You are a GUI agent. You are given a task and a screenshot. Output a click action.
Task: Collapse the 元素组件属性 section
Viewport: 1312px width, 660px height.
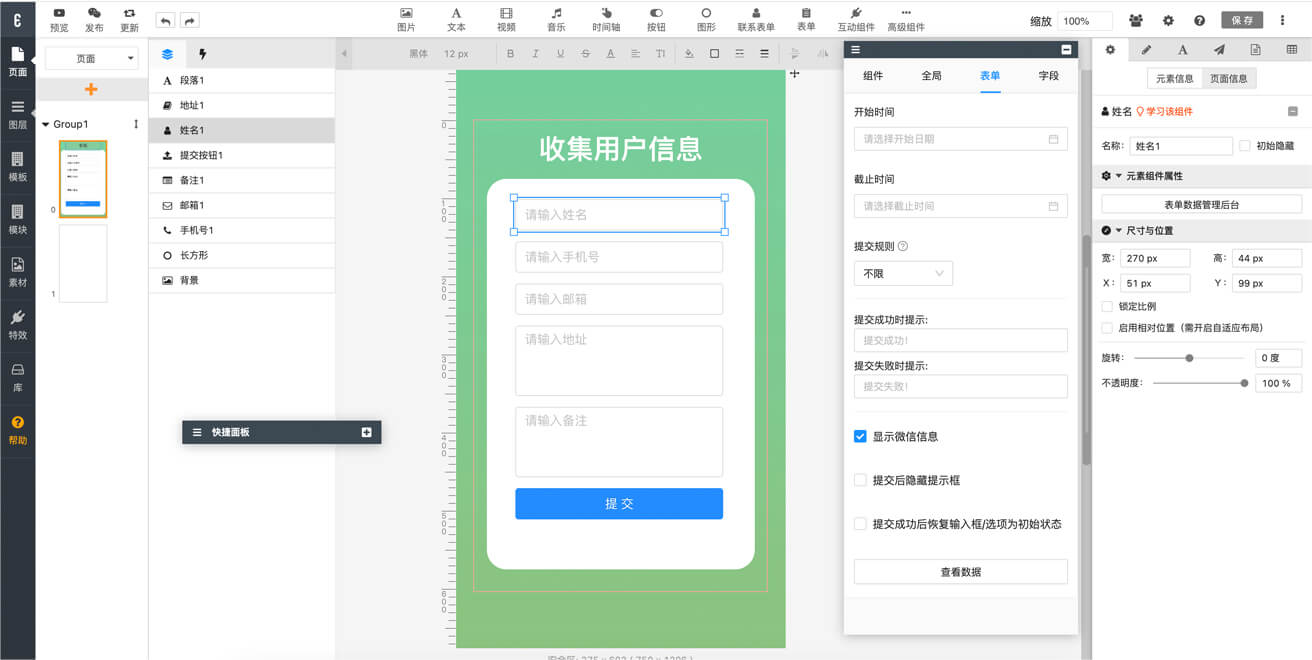(1119, 176)
